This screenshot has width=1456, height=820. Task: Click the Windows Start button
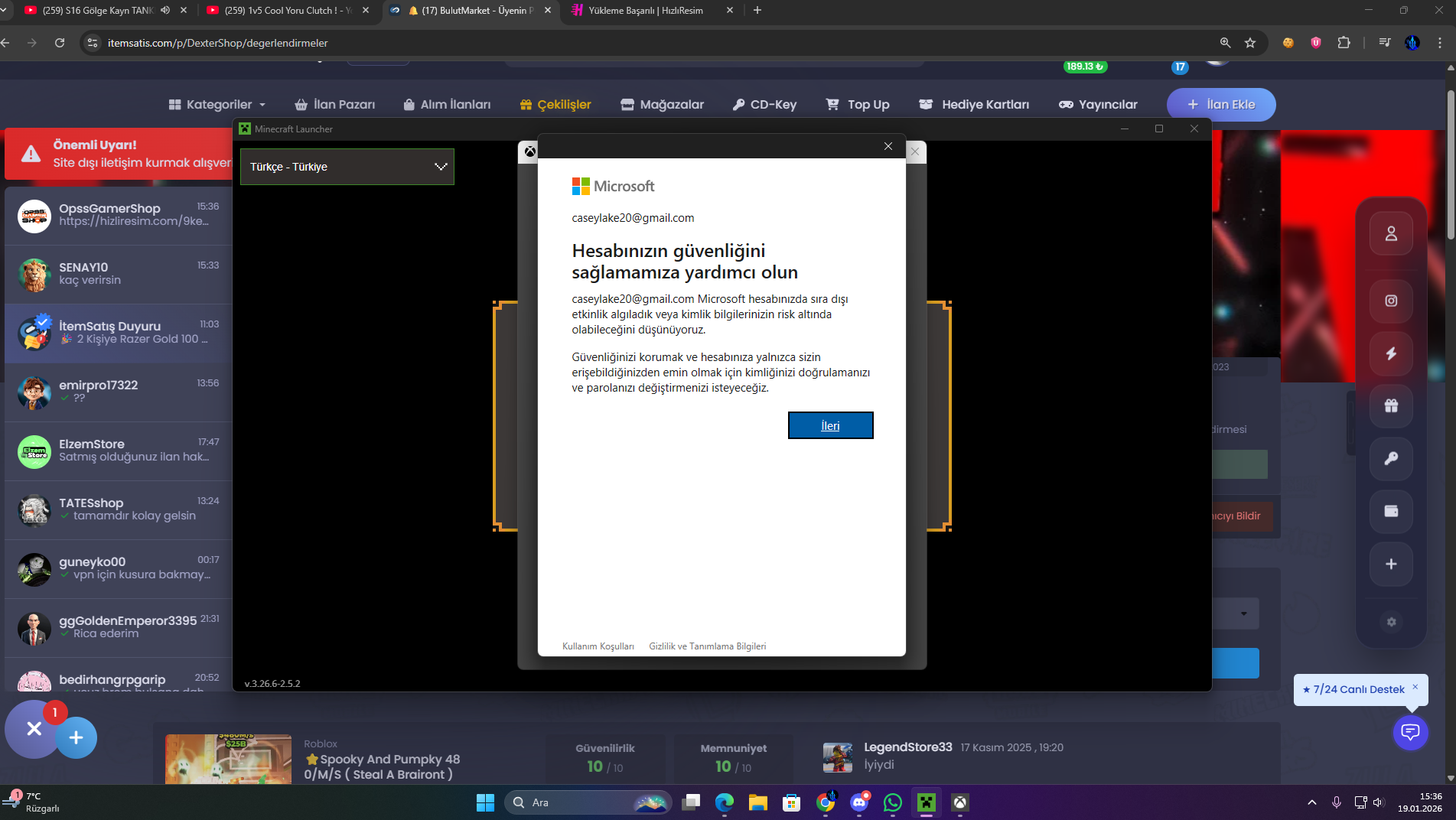485,802
